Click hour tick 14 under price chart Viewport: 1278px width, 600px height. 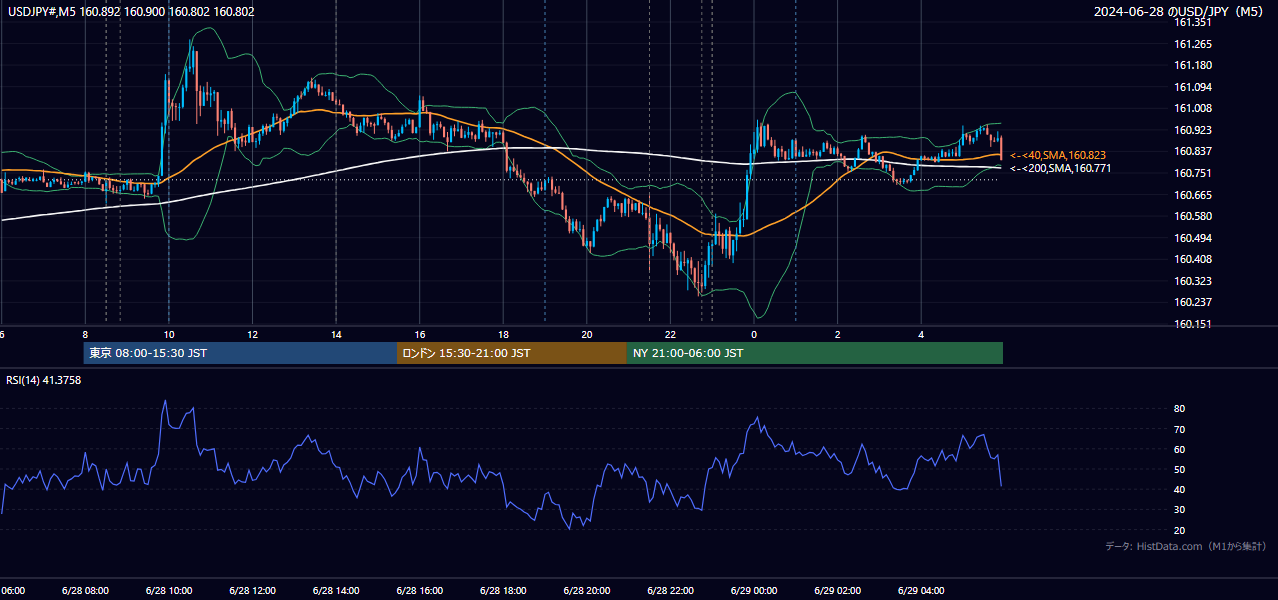pyautogui.click(x=336, y=334)
